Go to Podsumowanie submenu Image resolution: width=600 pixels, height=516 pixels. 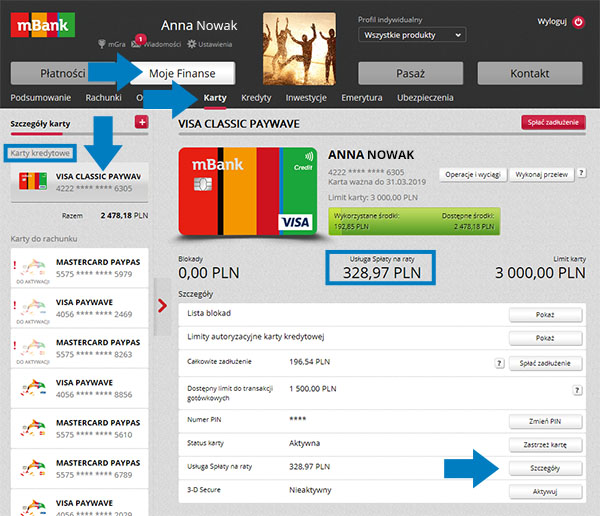pyautogui.click(x=41, y=98)
